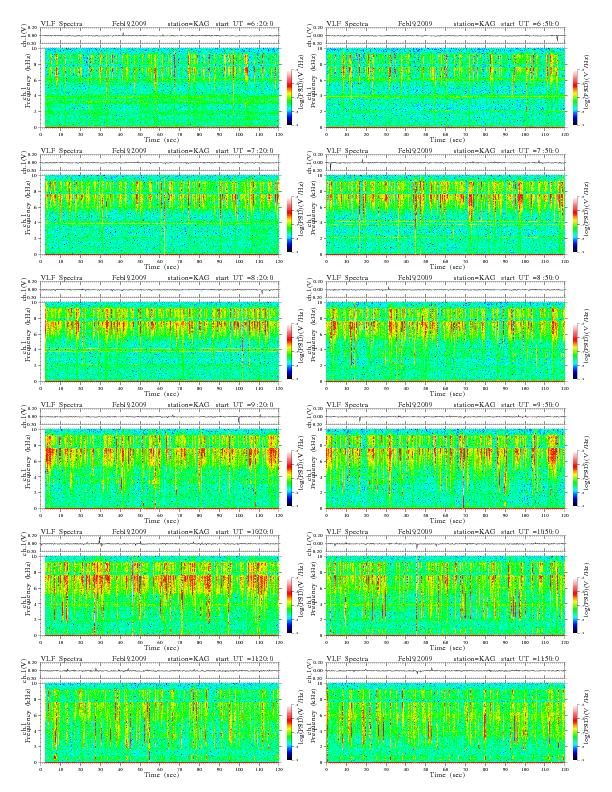This screenshot has width=612, height=792.
Task: Select the ch.1 voltage trace above the 7:50:0 spectrogram
Action: 445,162
